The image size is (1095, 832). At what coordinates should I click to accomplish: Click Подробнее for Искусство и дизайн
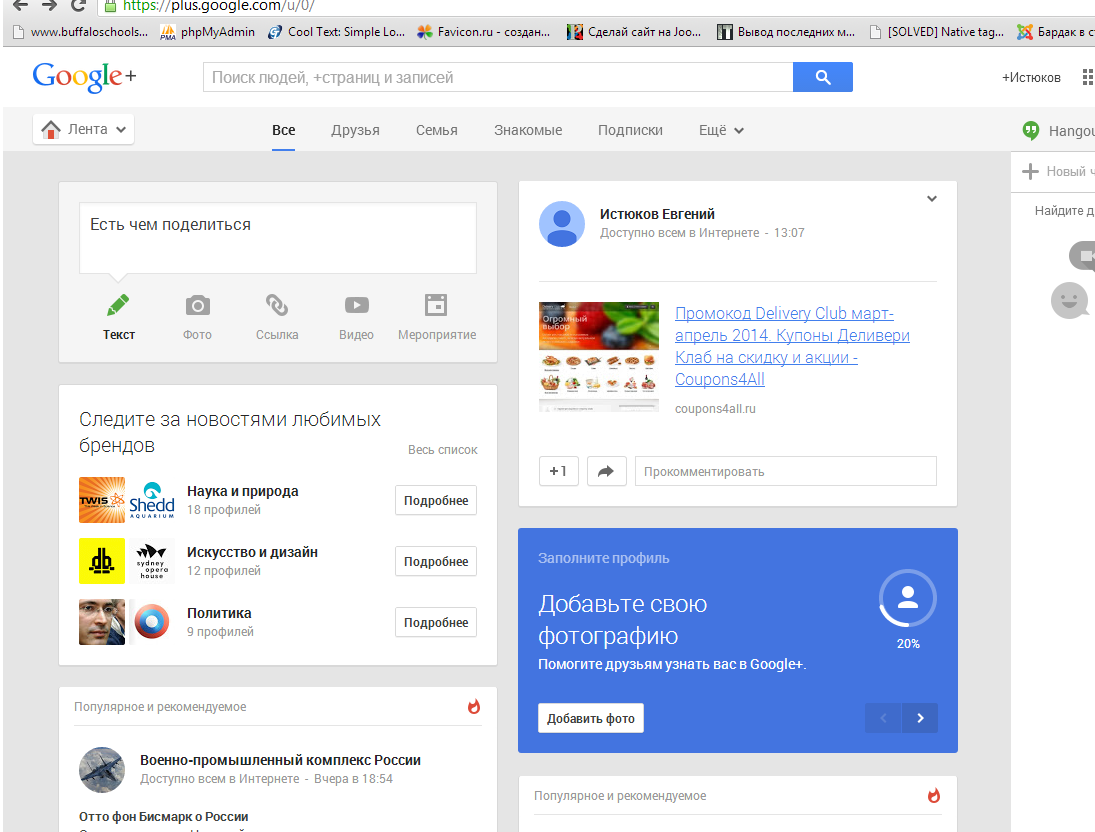click(436, 561)
